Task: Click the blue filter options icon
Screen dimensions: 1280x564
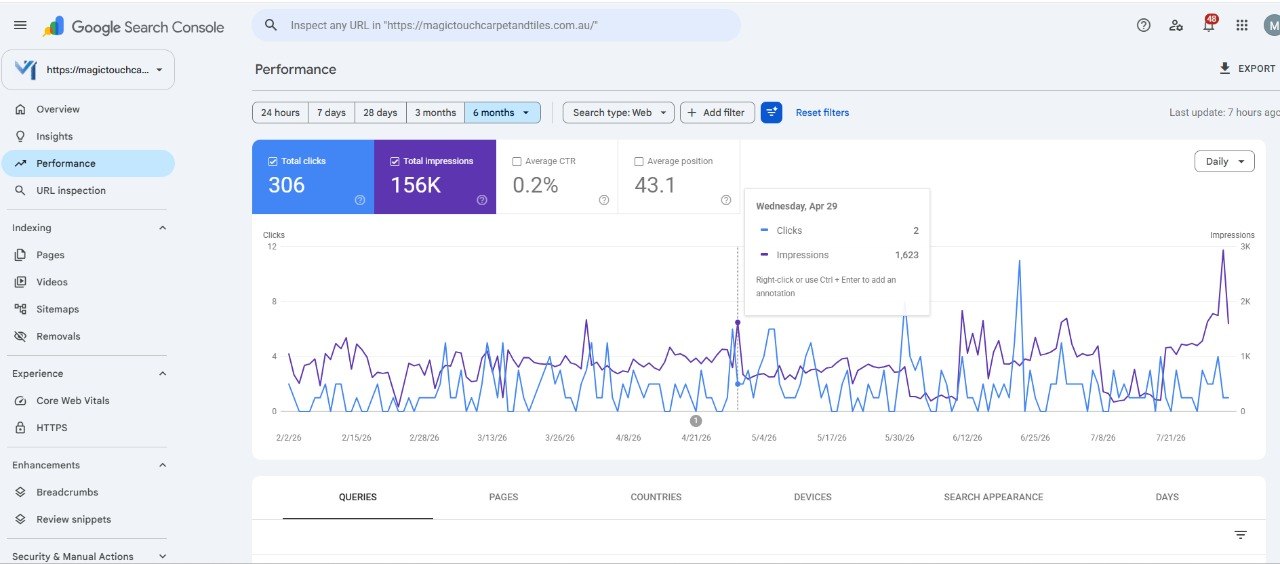Action: tap(771, 113)
